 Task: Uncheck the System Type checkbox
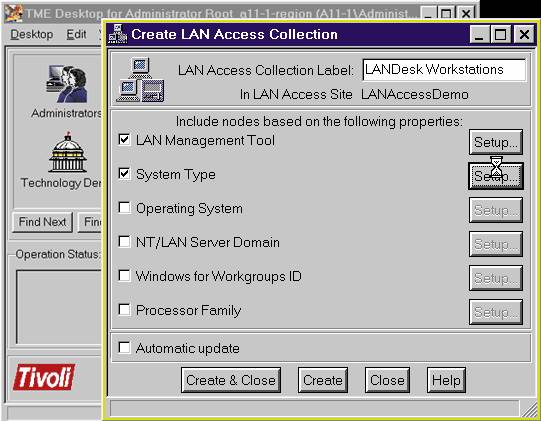[124, 174]
